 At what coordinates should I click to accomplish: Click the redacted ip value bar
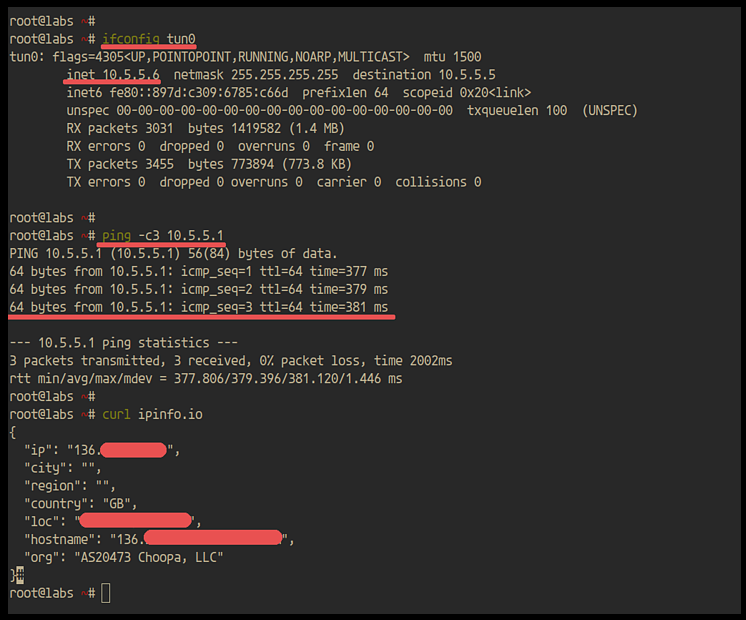point(132,450)
